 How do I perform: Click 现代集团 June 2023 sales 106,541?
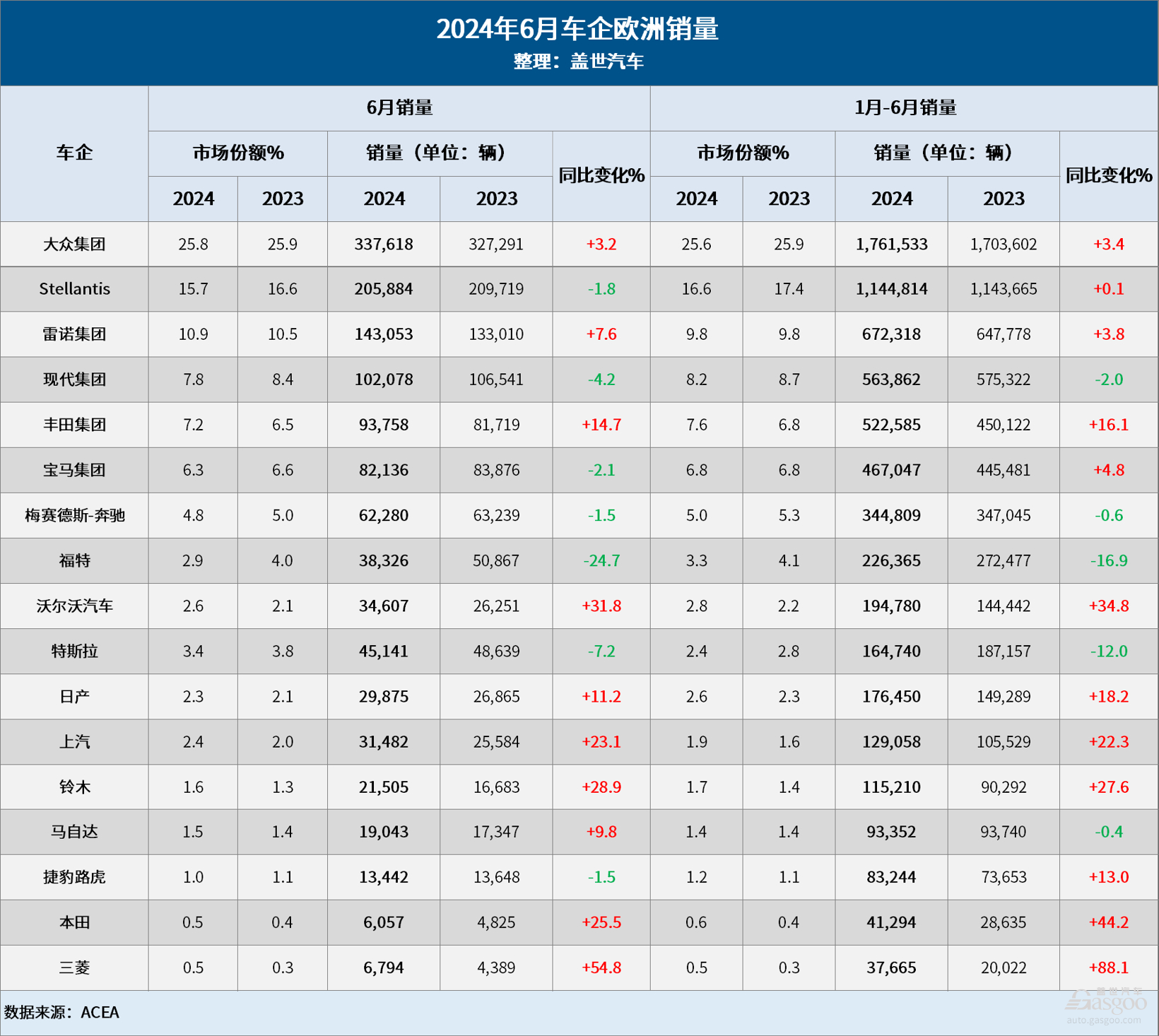coord(496,379)
